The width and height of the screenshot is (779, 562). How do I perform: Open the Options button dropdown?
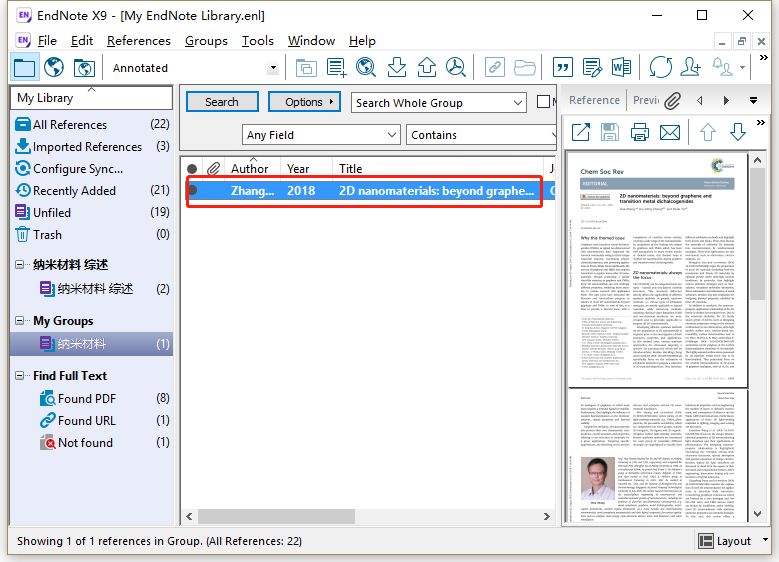304,102
